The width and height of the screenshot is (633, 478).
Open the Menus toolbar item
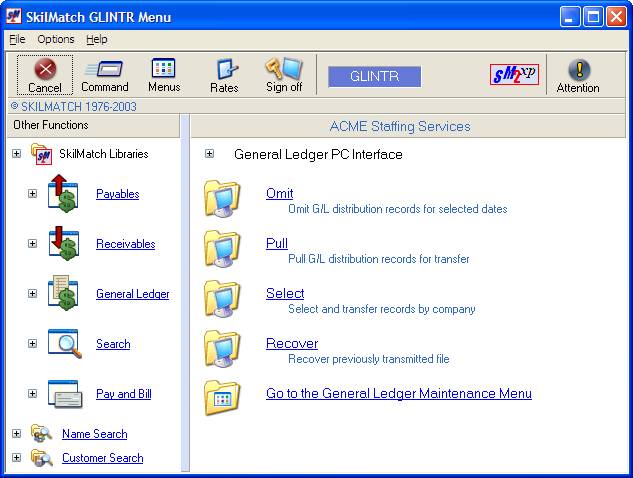[x=164, y=75]
